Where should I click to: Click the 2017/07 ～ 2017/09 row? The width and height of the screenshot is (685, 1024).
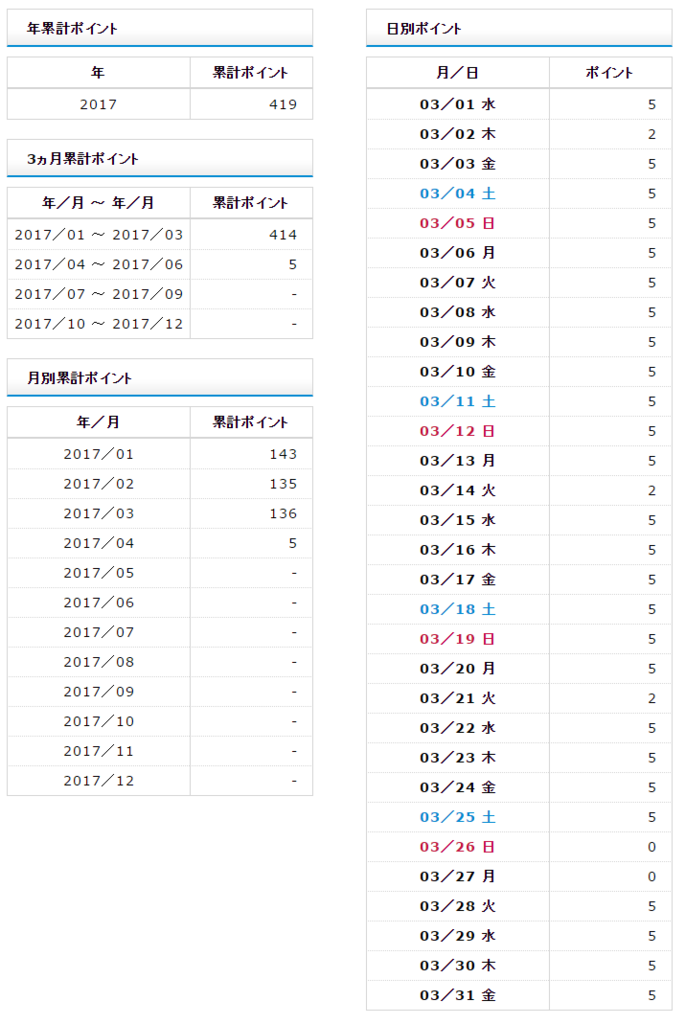[160, 294]
